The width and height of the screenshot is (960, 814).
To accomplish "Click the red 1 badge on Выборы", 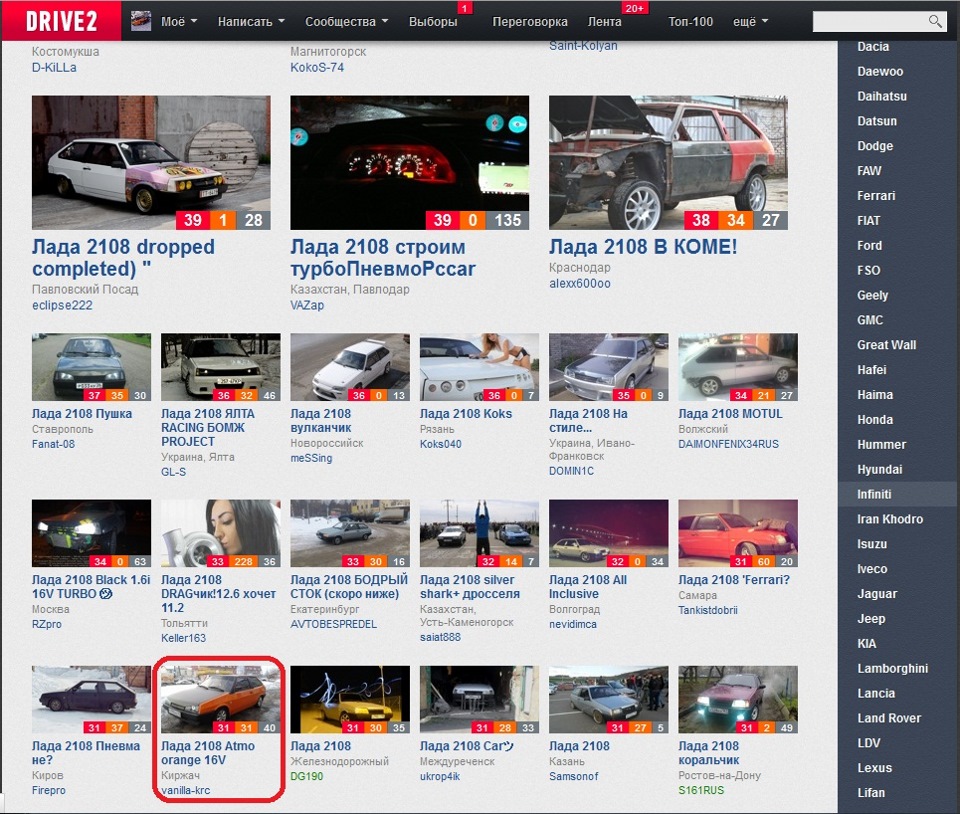I will 464,8.
